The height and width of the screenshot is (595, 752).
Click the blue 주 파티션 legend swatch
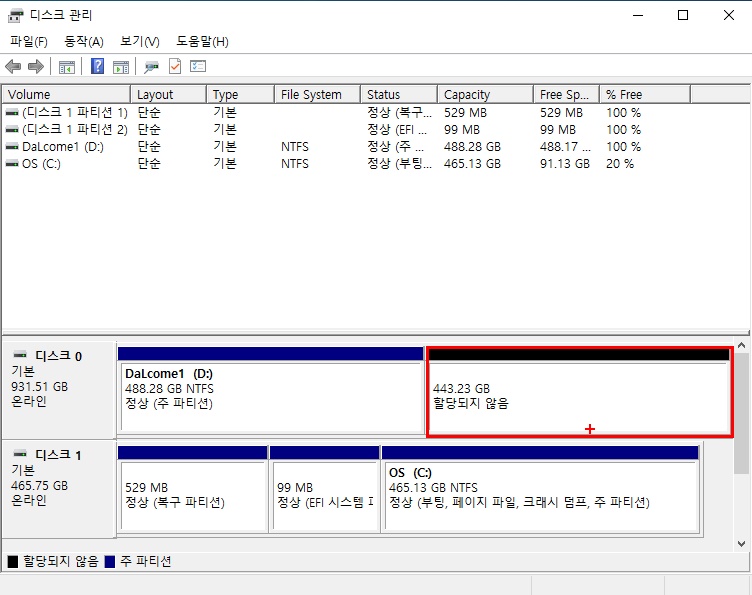coord(110,561)
